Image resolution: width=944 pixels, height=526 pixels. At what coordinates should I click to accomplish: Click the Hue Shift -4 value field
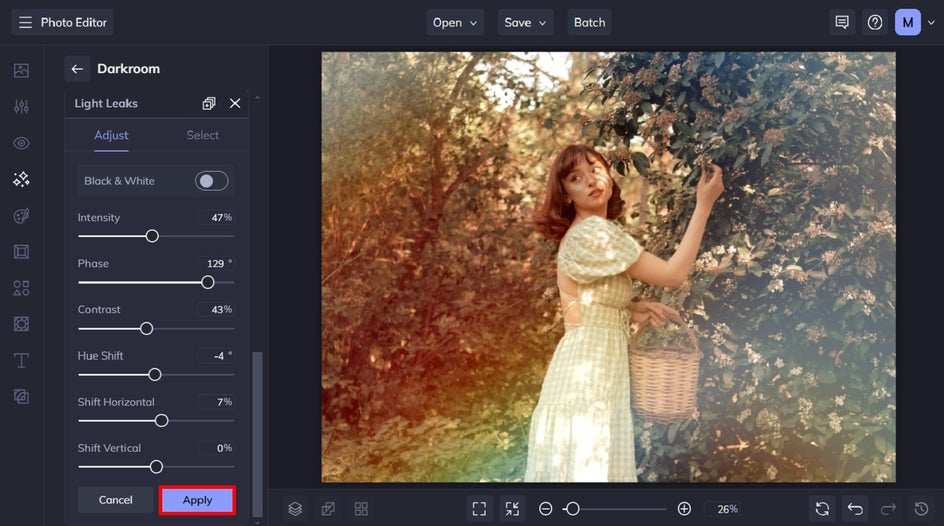[x=216, y=356]
